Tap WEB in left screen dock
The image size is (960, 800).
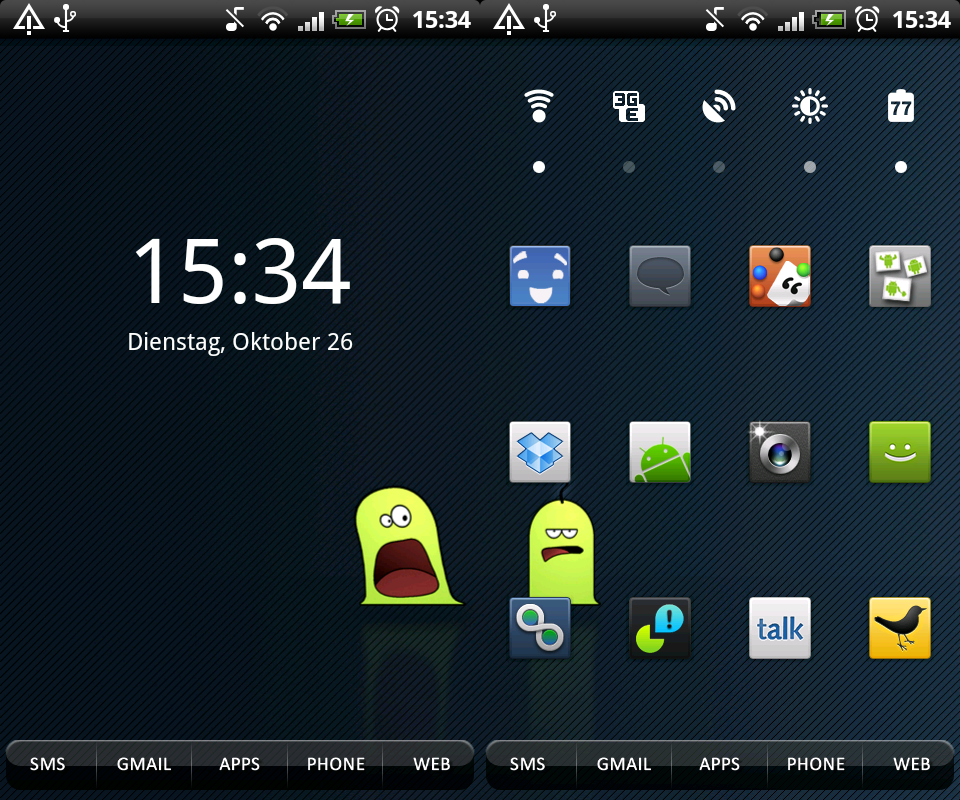click(432, 764)
